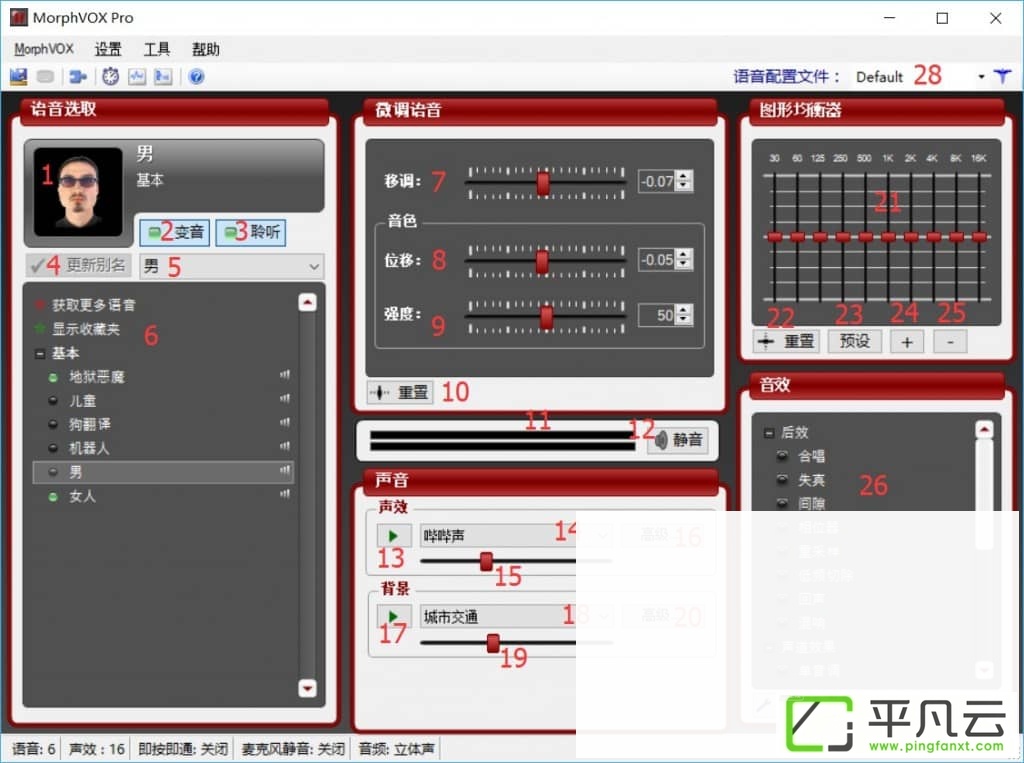The height and width of the screenshot is (763, 1024).
Task: Click the waveform toolbar icon
Action: click(x=136, y=77)
